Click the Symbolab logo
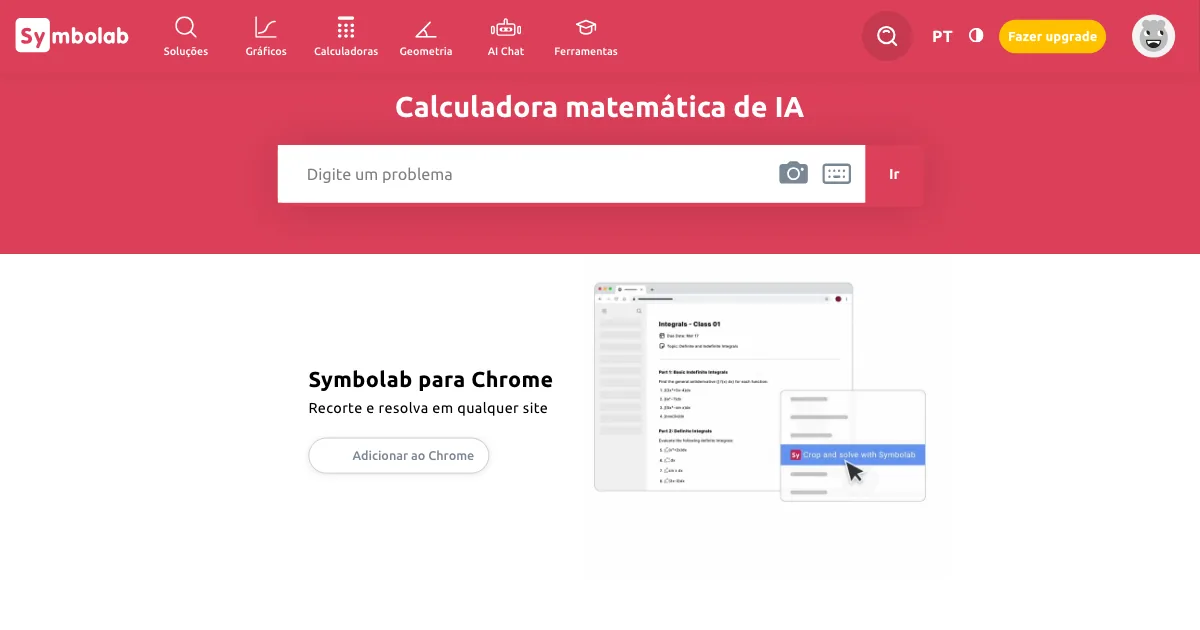The image size is (1200, 630). (x=72, y=36)
